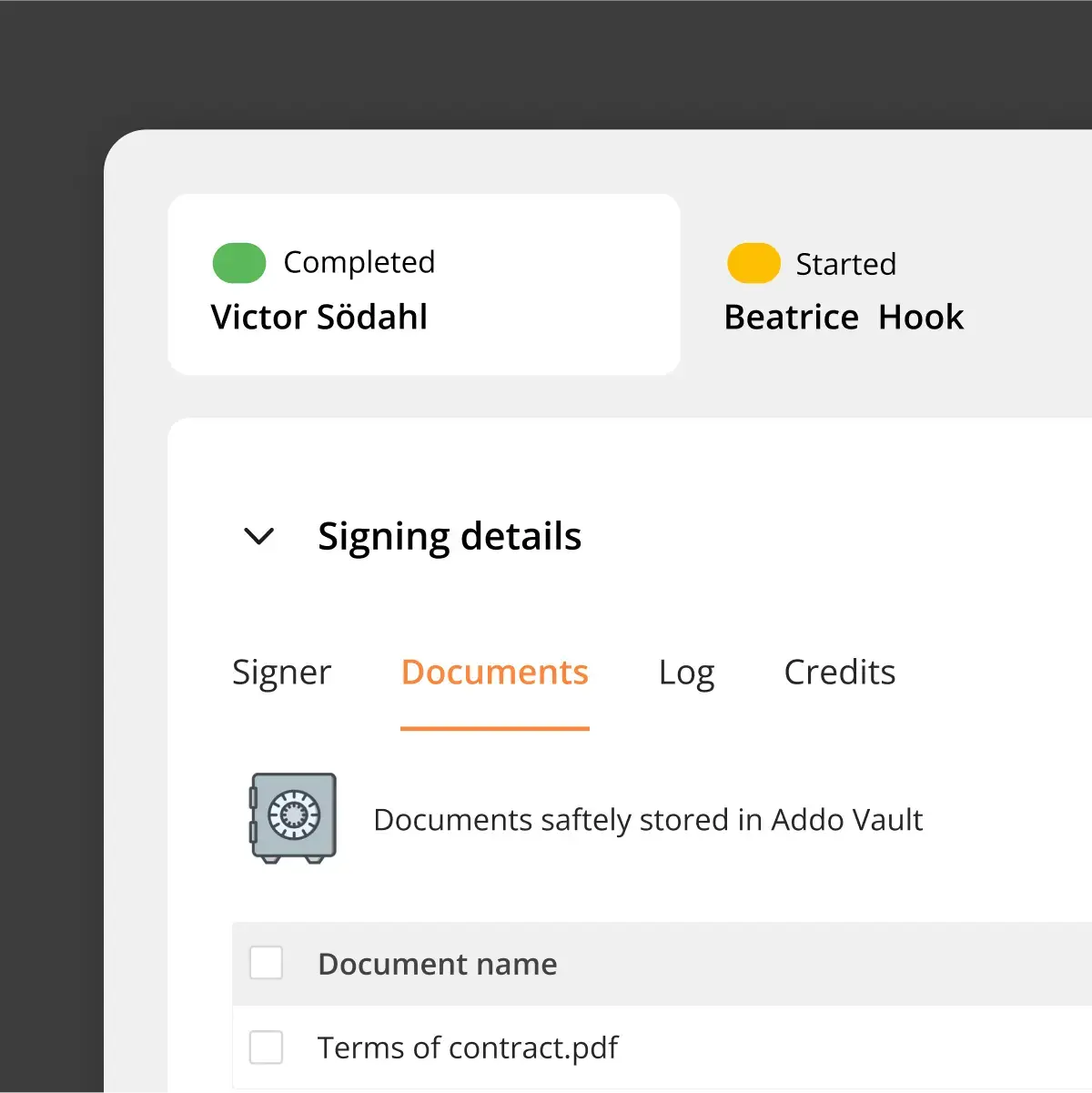This screenshot has height=1093, width=1092.
Task: Click the yellow Started status indicator
Action: [753, 263]
